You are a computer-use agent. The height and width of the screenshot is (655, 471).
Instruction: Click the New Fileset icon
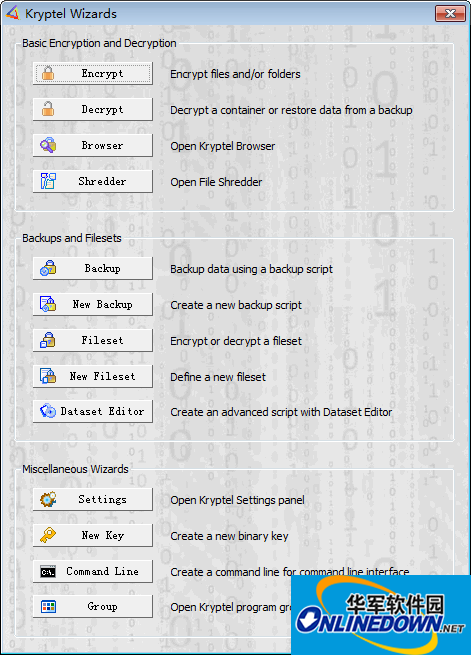pyautogui.click(x=48, y=376)
